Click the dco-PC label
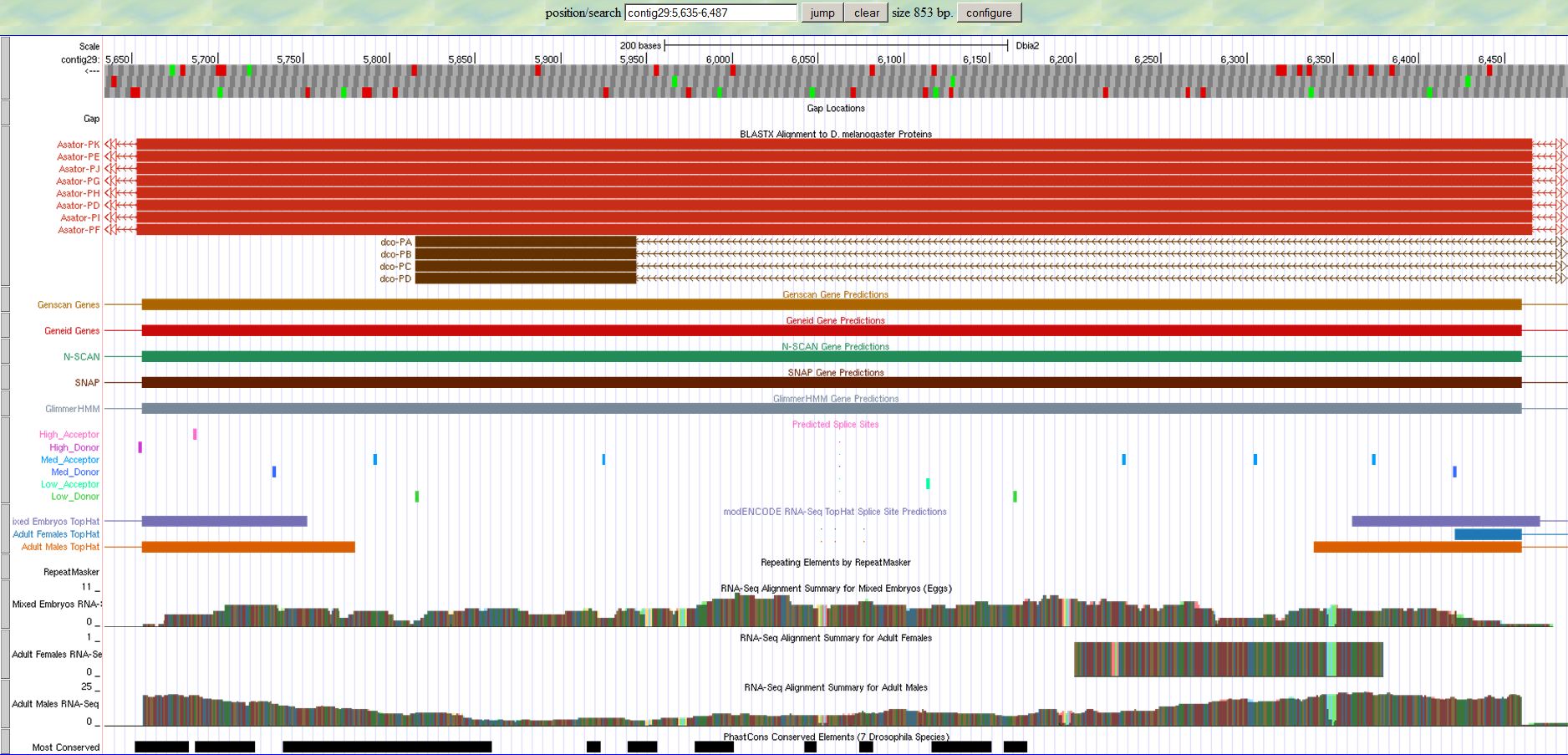This screenshot has height=755, width=1568. [395, 267]
